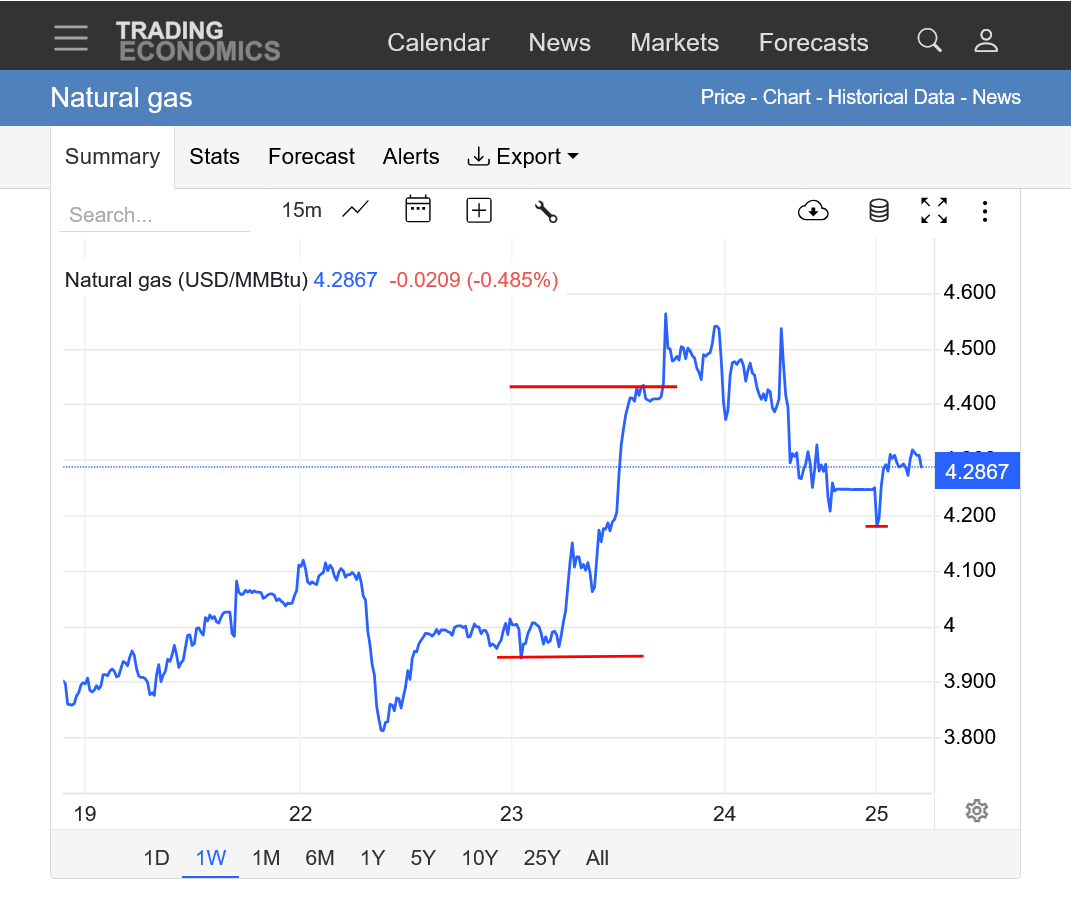Click the chart Search input field

point(154,215)
